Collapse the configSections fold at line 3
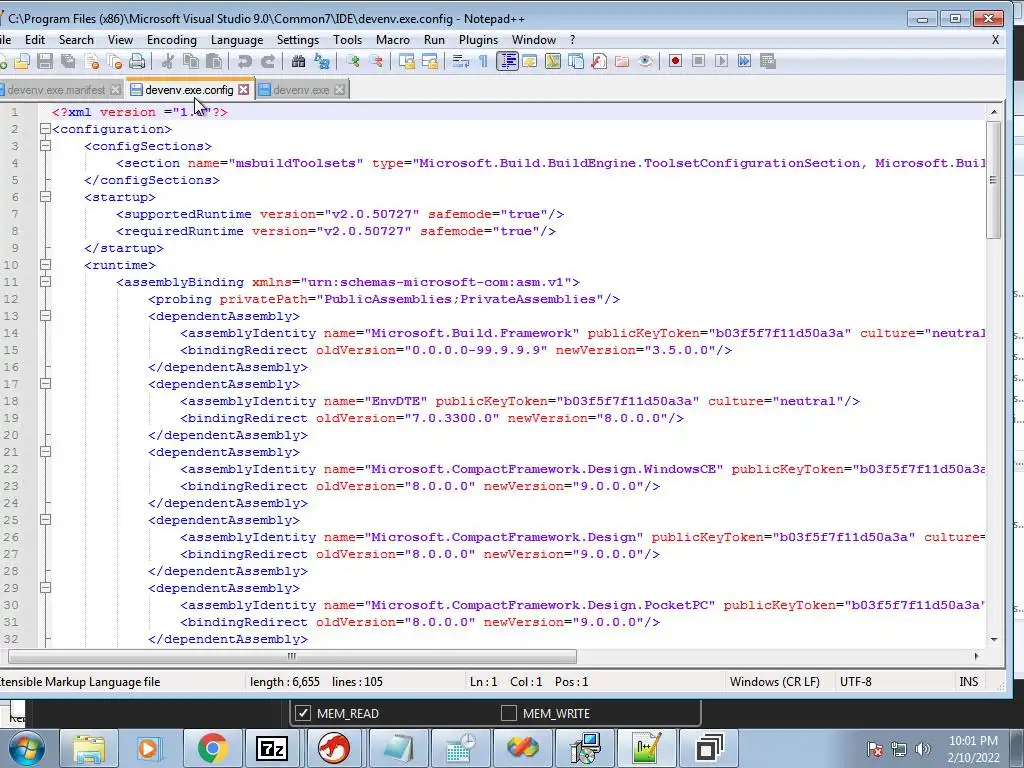Screen dimensions: 1024x768 pos(45,146)
